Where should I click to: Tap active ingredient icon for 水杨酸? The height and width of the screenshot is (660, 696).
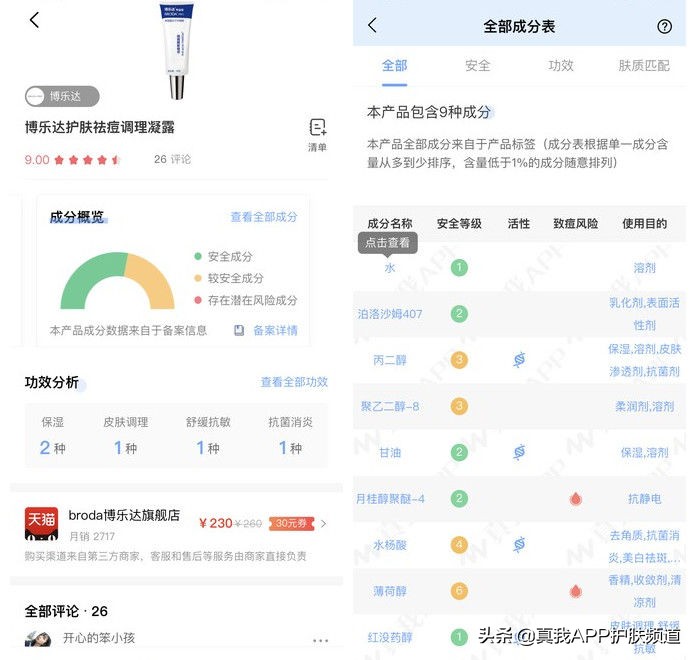[519, 545]
